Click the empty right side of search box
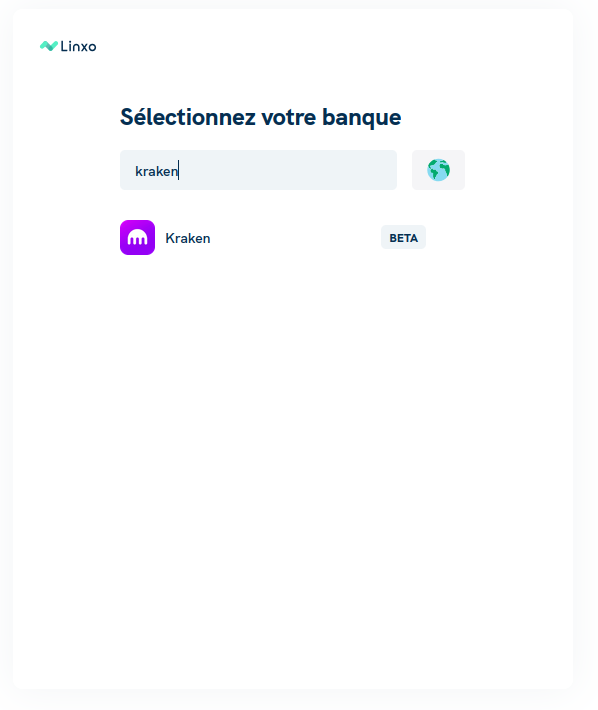The image size is (598, 710). (290, 170)
